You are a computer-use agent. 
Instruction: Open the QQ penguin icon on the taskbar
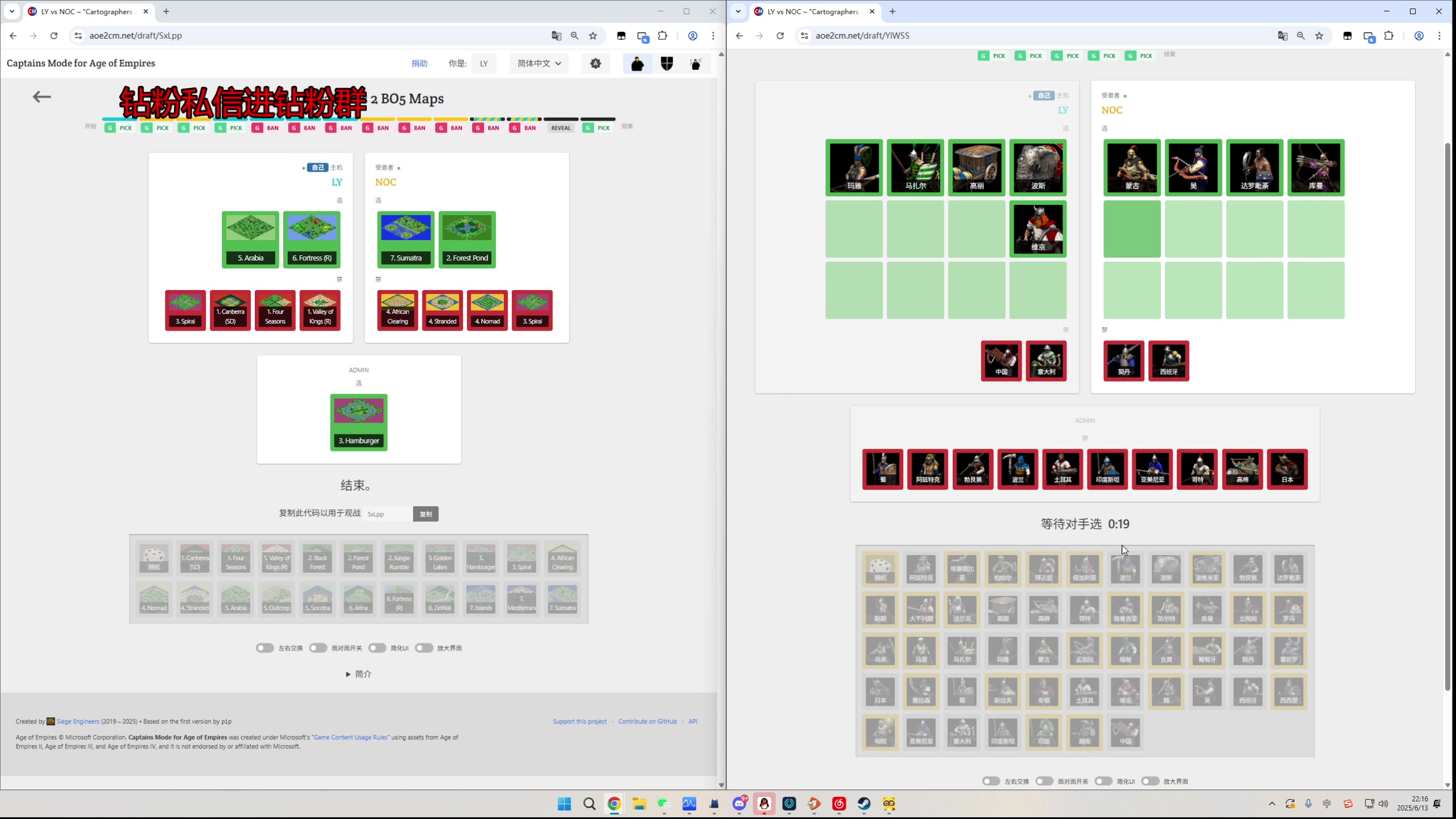(764, 804)
